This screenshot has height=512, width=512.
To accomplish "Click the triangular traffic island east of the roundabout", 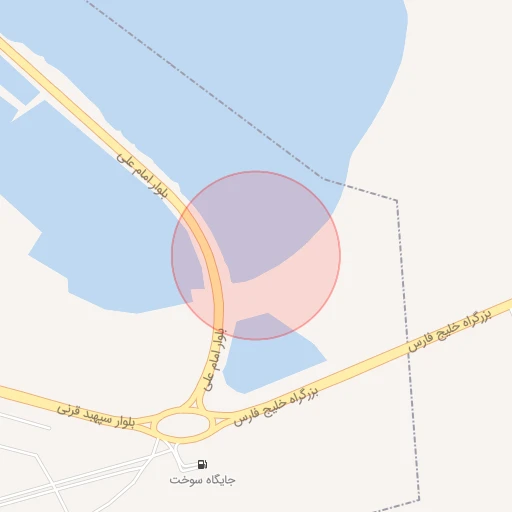I will point(220,422).
